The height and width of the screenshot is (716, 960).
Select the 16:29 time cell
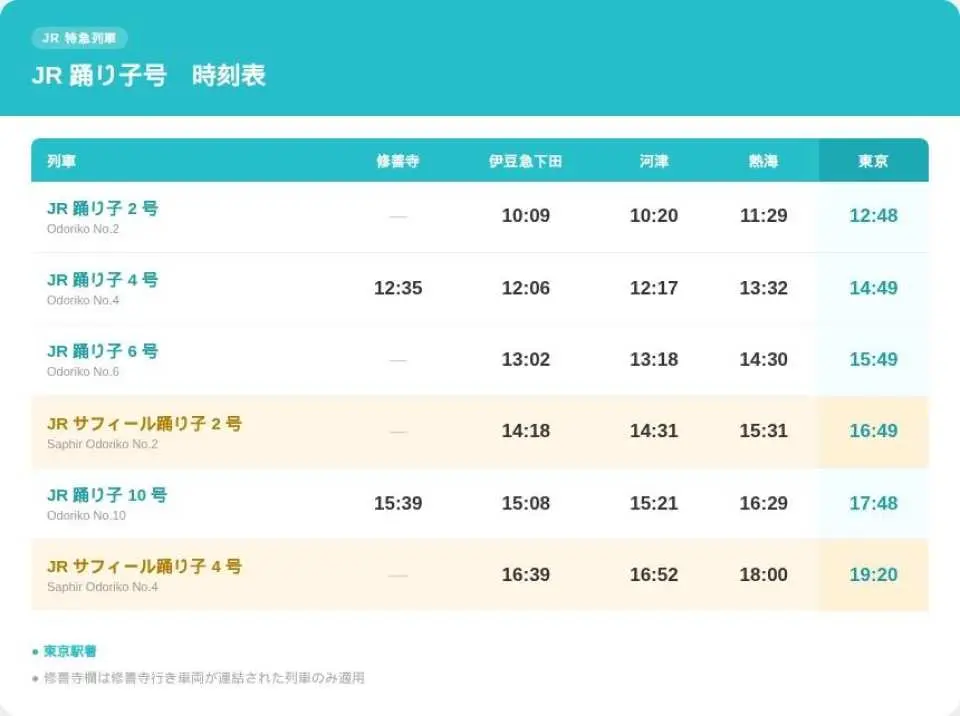[763, 503]
